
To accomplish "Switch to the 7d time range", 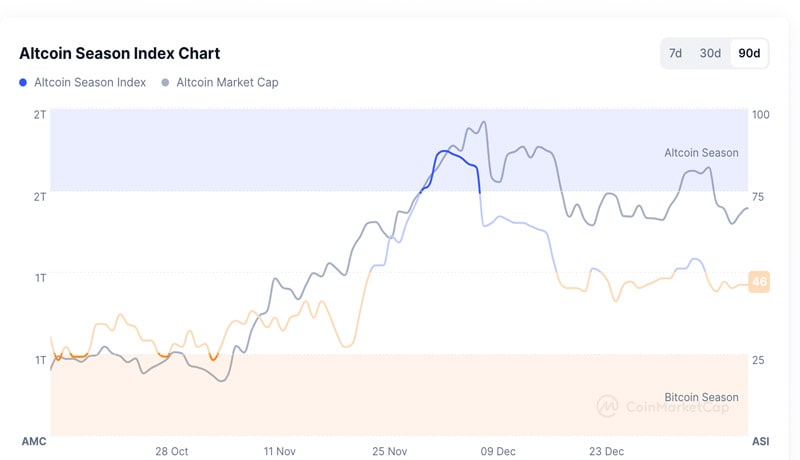I will [x=675, y=53].
